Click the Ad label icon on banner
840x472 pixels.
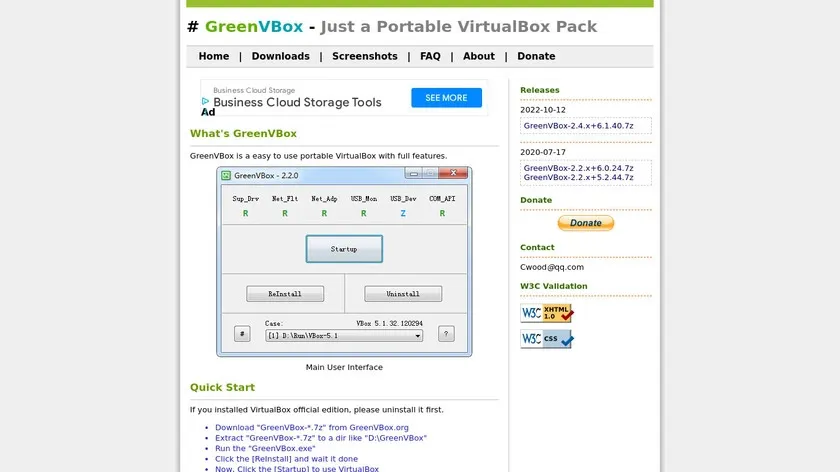[x=208, y=112]
